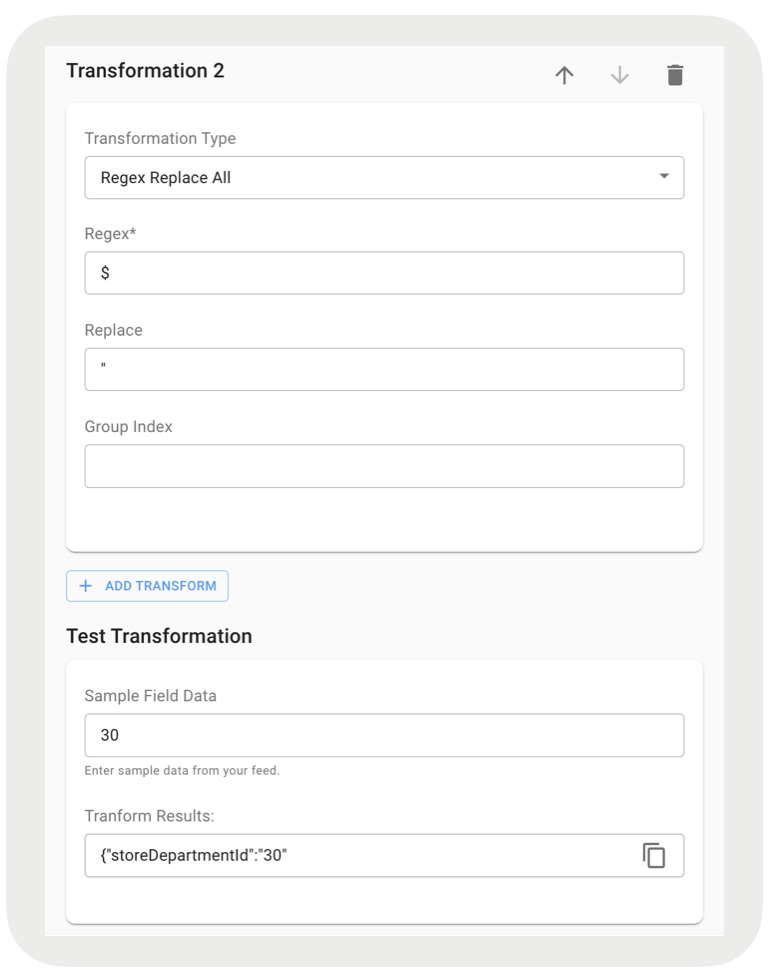
Task: Click the Group Index input field
Action: [x=384, y=466]
